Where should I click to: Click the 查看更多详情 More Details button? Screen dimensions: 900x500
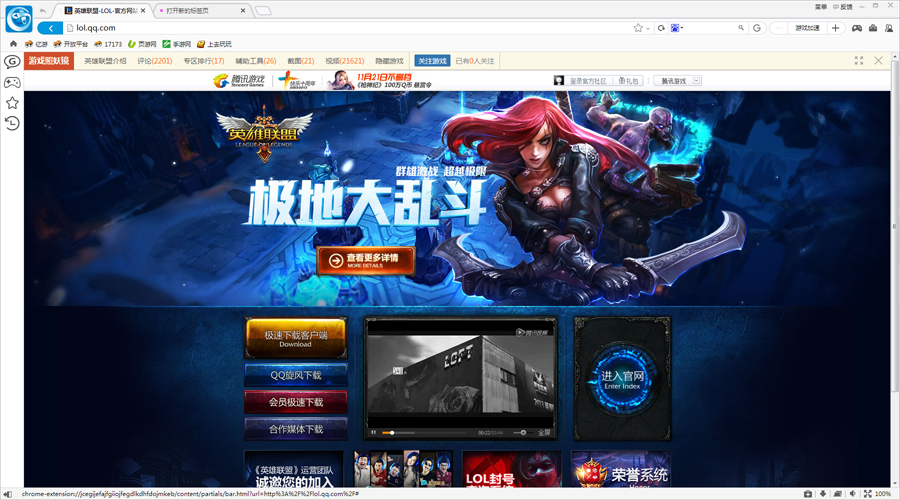(365, 260)
